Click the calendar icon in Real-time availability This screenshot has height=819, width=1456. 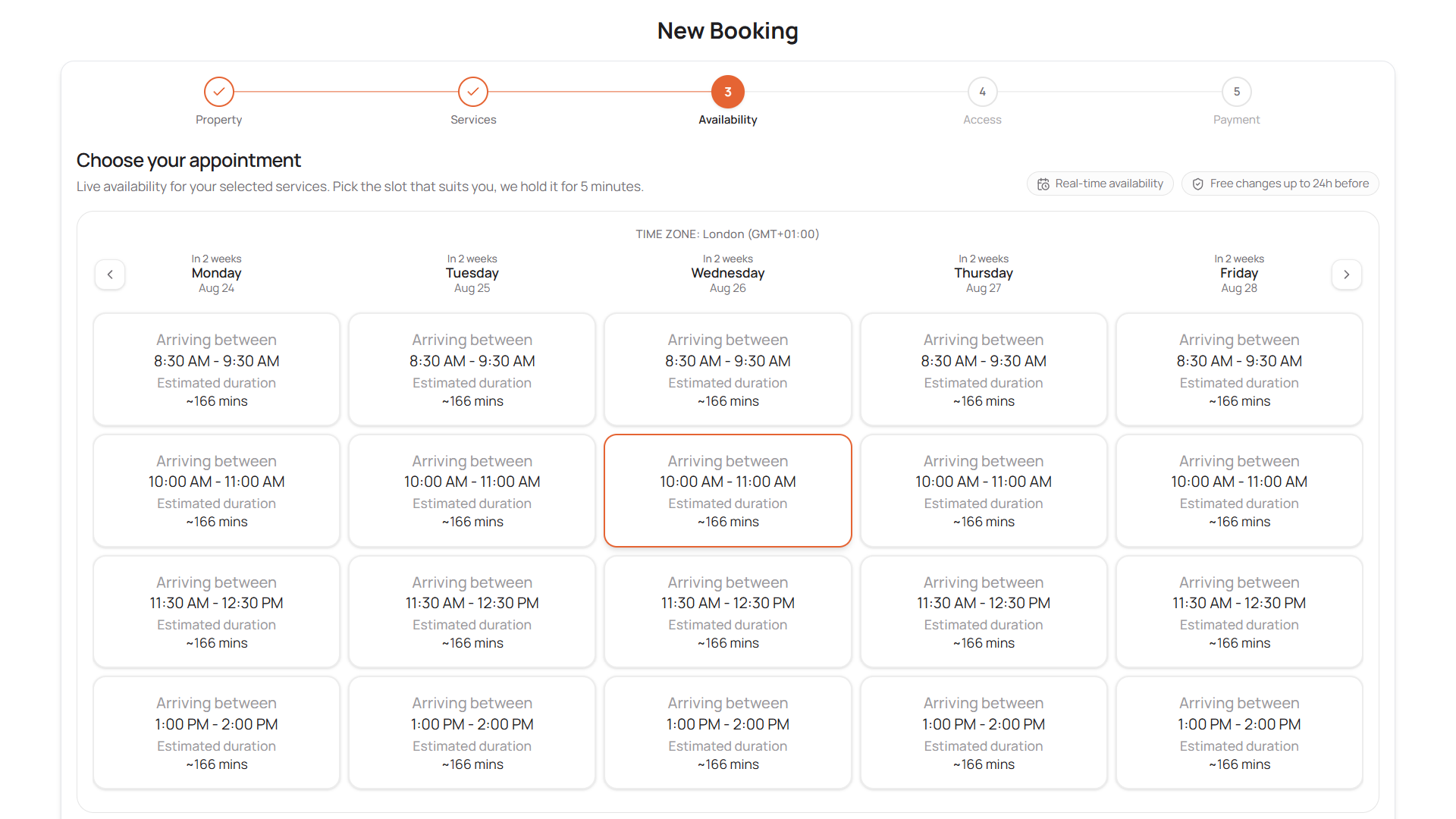1043,184
